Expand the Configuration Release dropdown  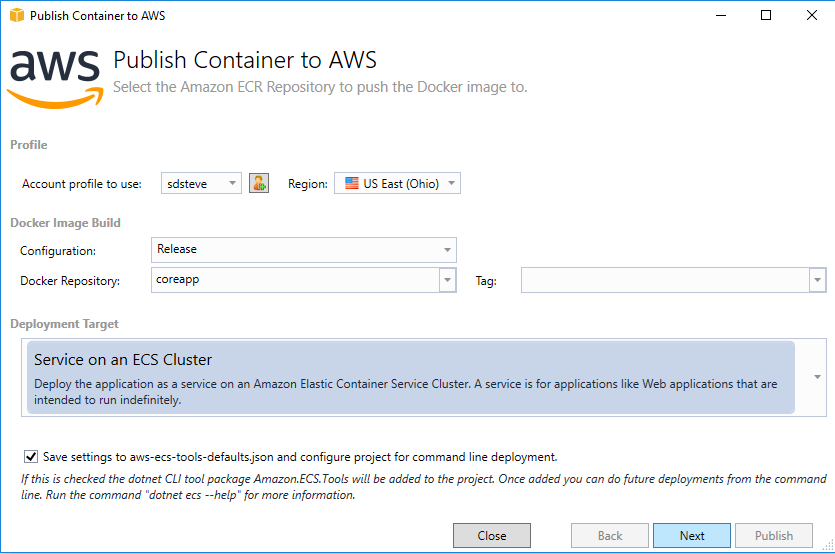[x=304, y=250]
